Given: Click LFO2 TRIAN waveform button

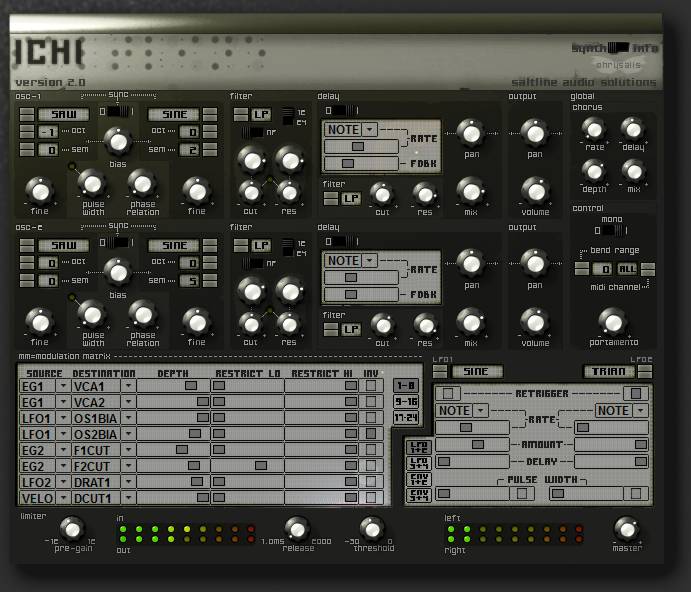Looking at the screenshot, I should pyautogui.click(x=609, y=371).
